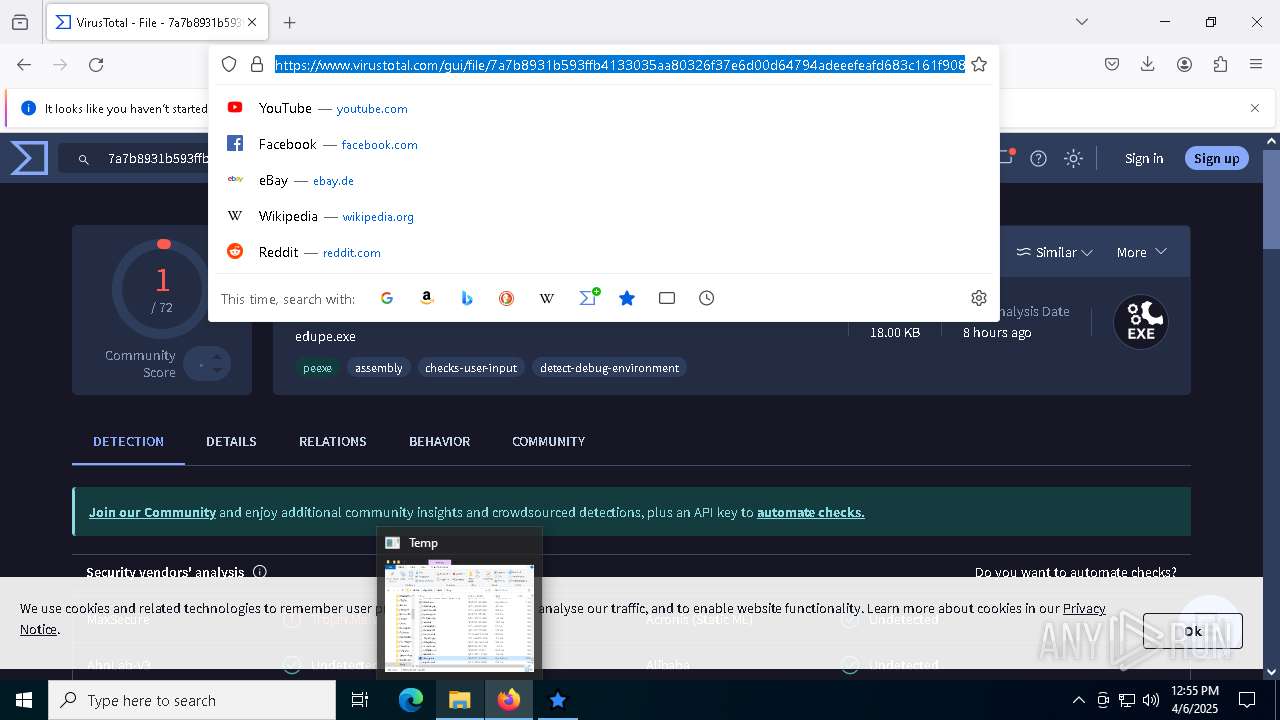Select eBay suggestion

pyautogui.click(x=604, y=180)
